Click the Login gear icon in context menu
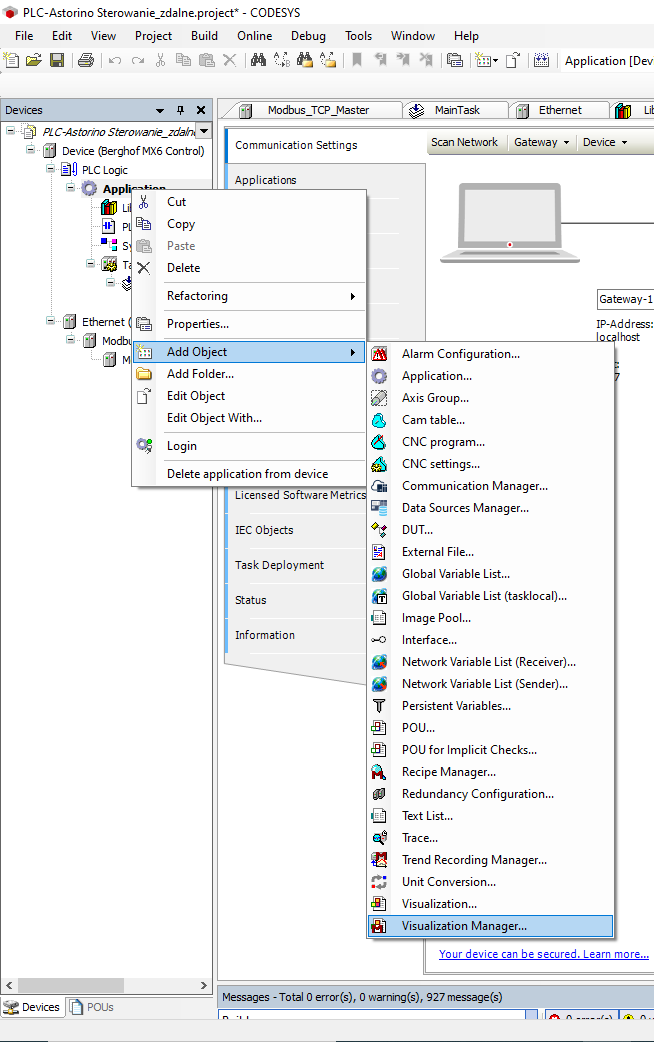Viewport: 654px width, 1042px height. click(144, 445)
